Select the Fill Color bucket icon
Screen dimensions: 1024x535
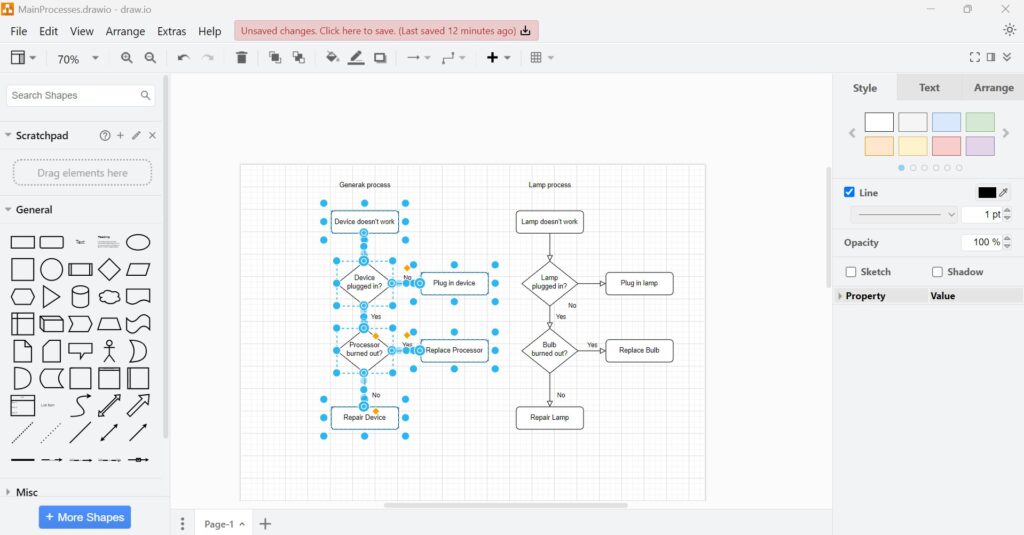(332, 58)
